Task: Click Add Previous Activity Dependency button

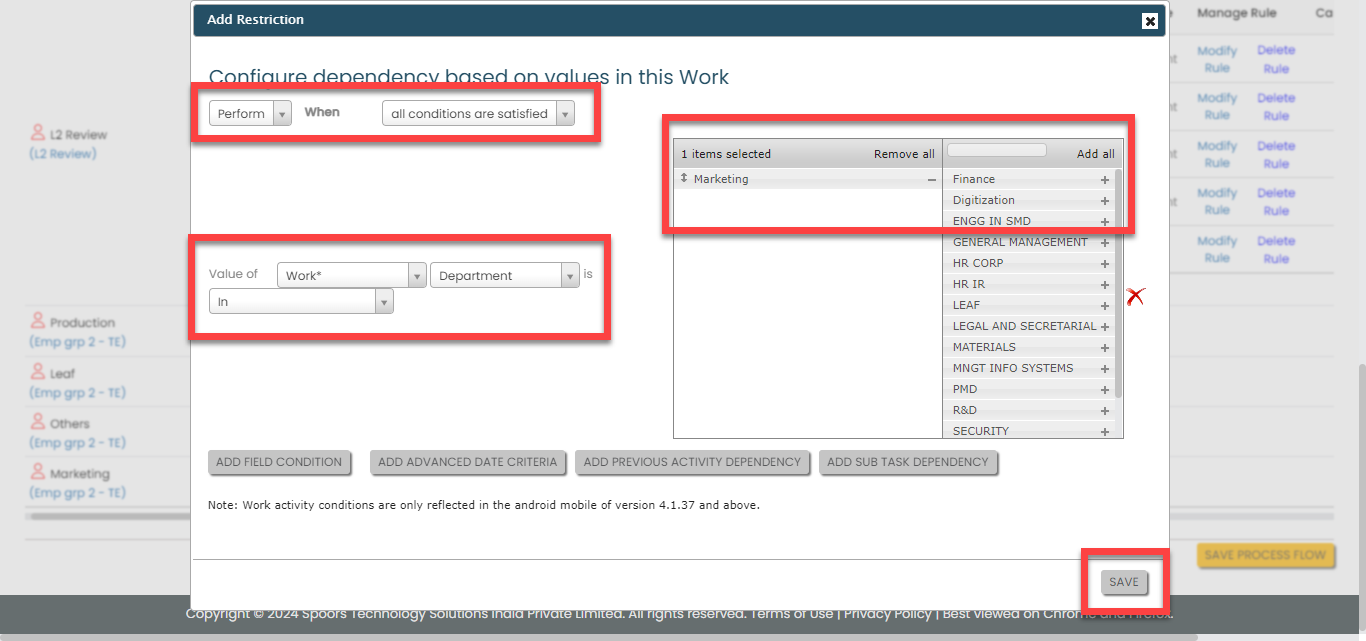Action: coord(692,462)
